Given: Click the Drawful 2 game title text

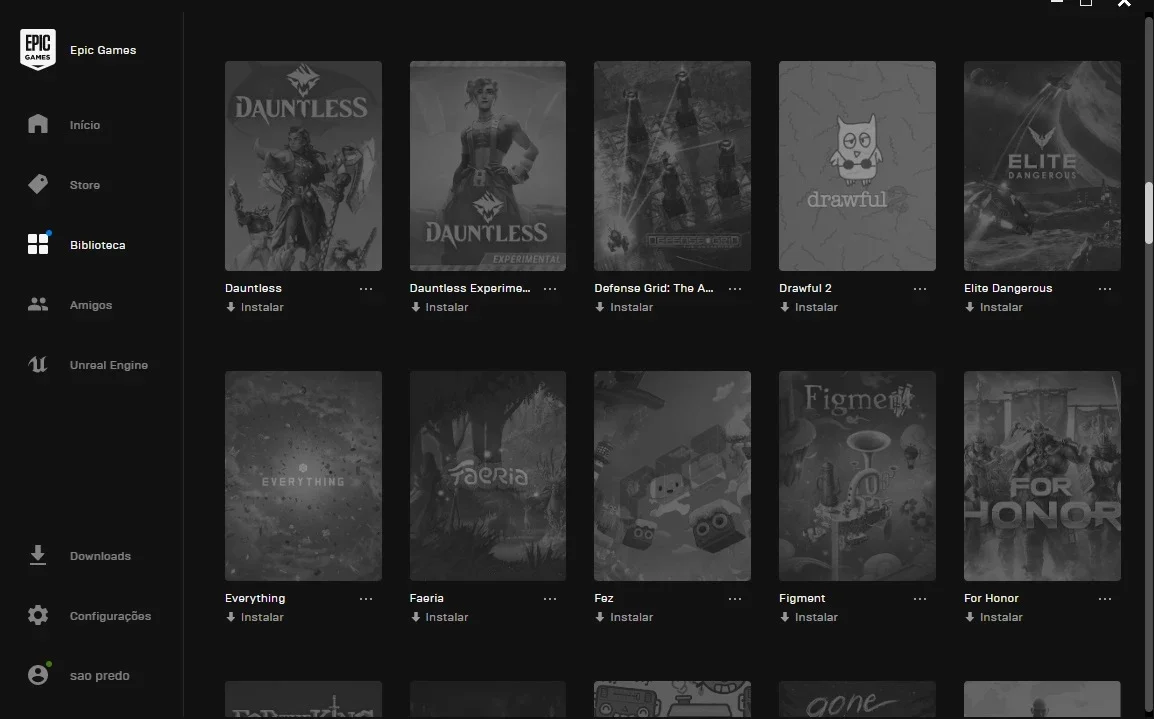Looking at the screenshot, I should click(x=805, y=288).
